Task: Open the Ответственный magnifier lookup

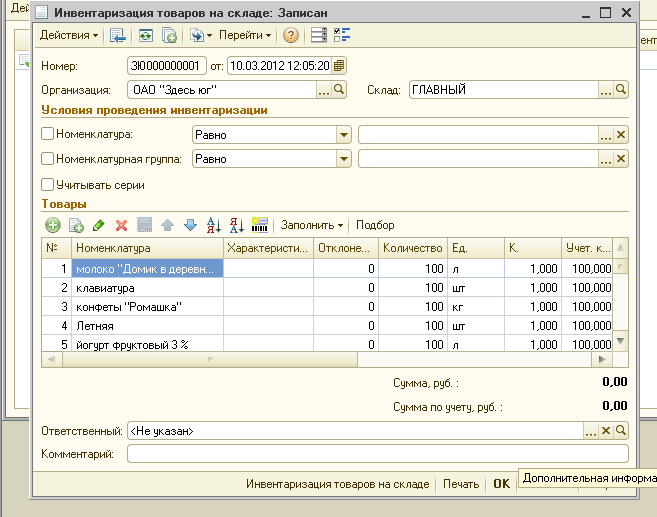Action: click(621, 431)
